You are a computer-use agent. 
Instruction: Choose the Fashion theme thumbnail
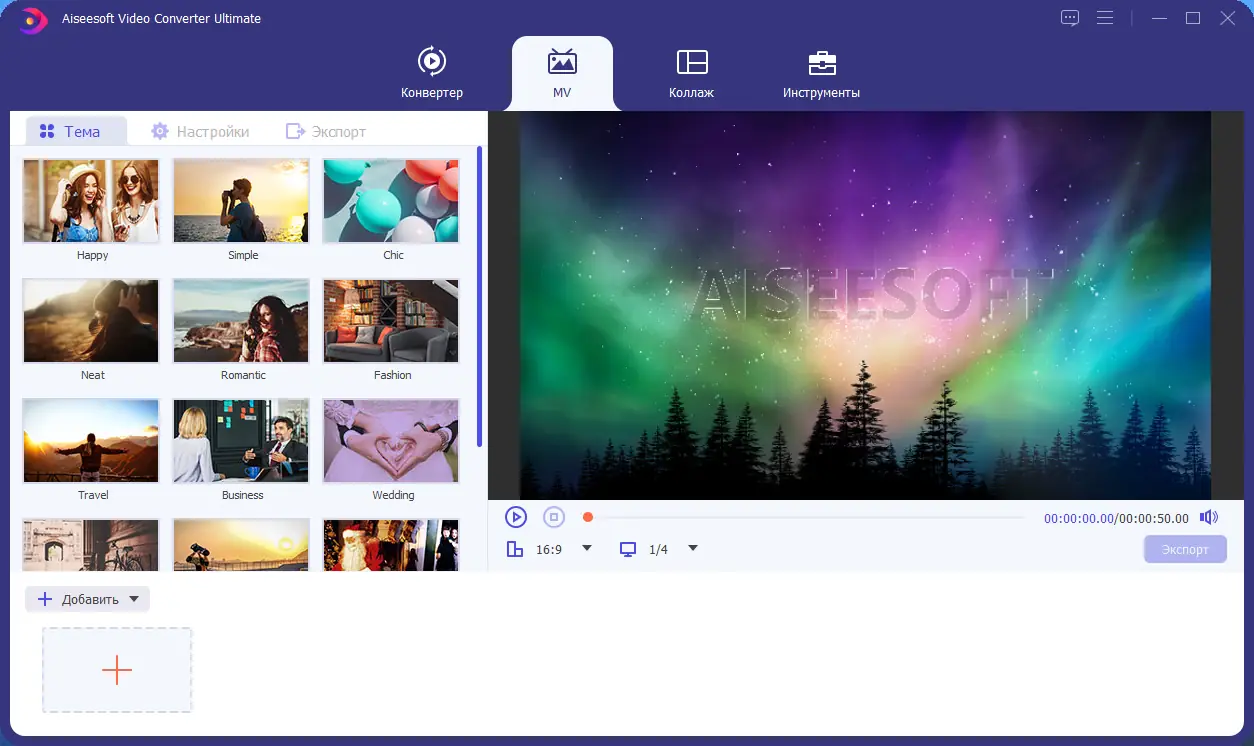391,321
